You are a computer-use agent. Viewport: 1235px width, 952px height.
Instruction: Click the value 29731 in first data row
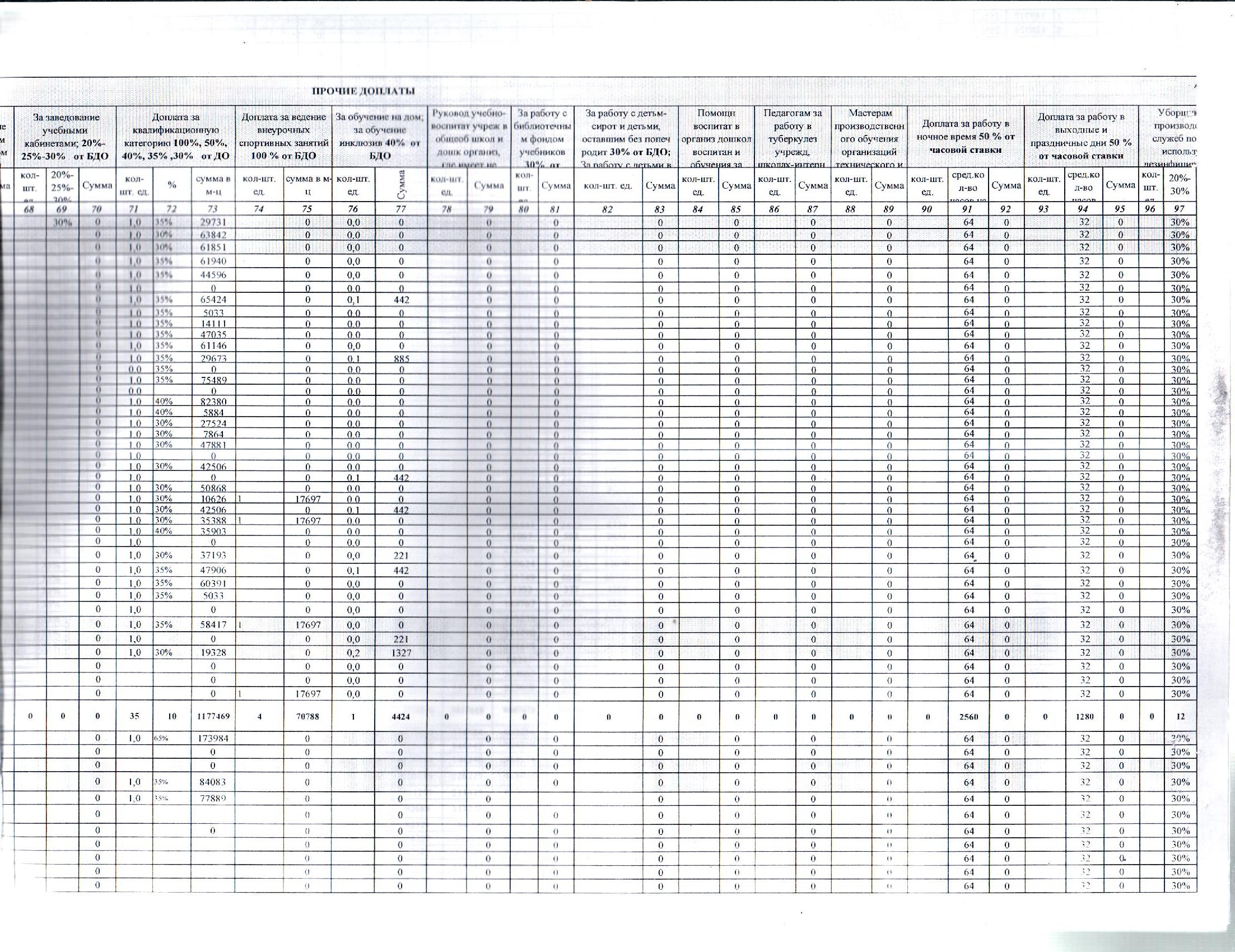pos(213,223)
